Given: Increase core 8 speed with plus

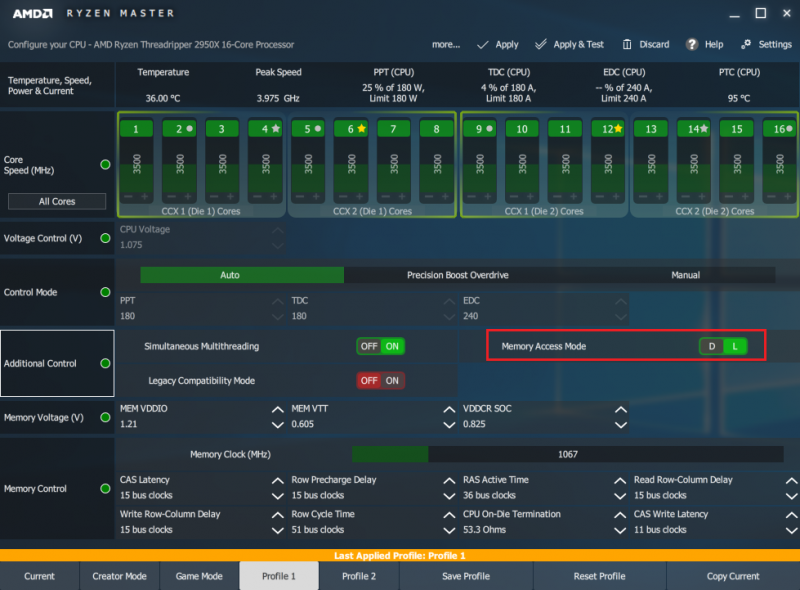Looking at the screenshot, I should click(x=445, y=196).
